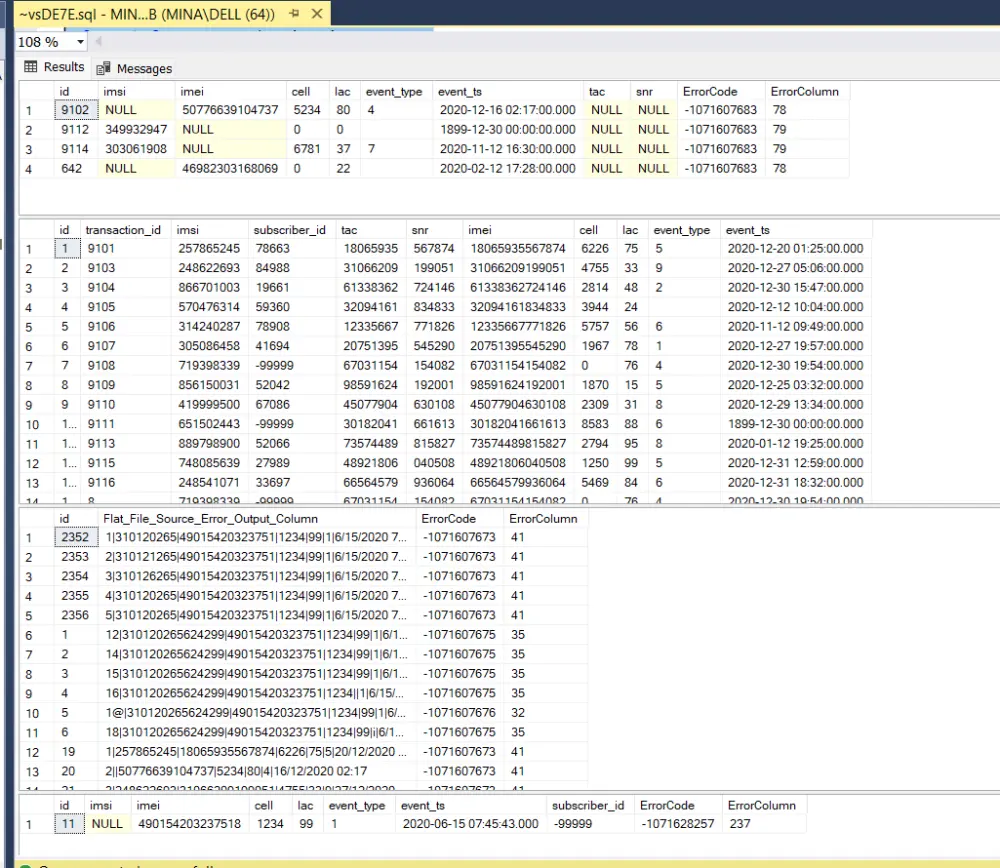Viewport: 1000px width, 868px height.
Task: Switch to the Results tab
Action: pyautogui.click(x=54, y=67)
